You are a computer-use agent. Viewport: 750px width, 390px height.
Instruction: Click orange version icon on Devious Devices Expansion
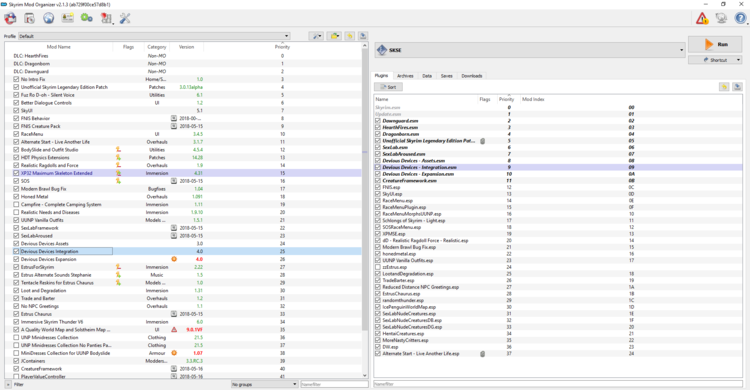[x=174, y=259]
